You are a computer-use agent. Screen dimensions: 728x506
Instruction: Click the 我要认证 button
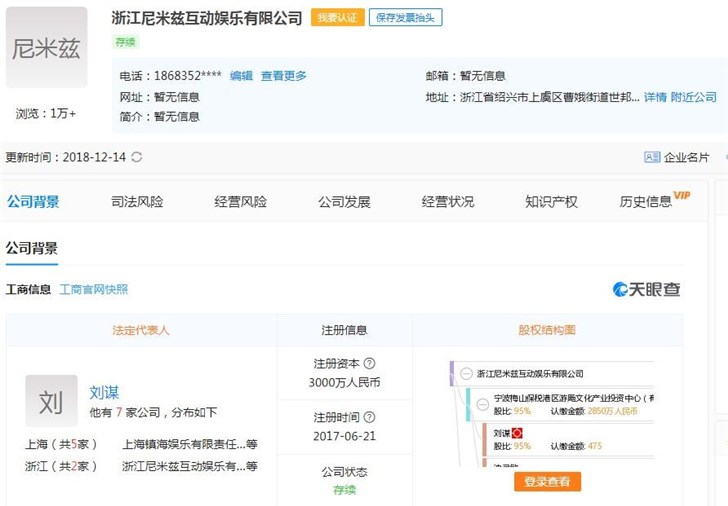pyautogui.click(x=338, y=18)
